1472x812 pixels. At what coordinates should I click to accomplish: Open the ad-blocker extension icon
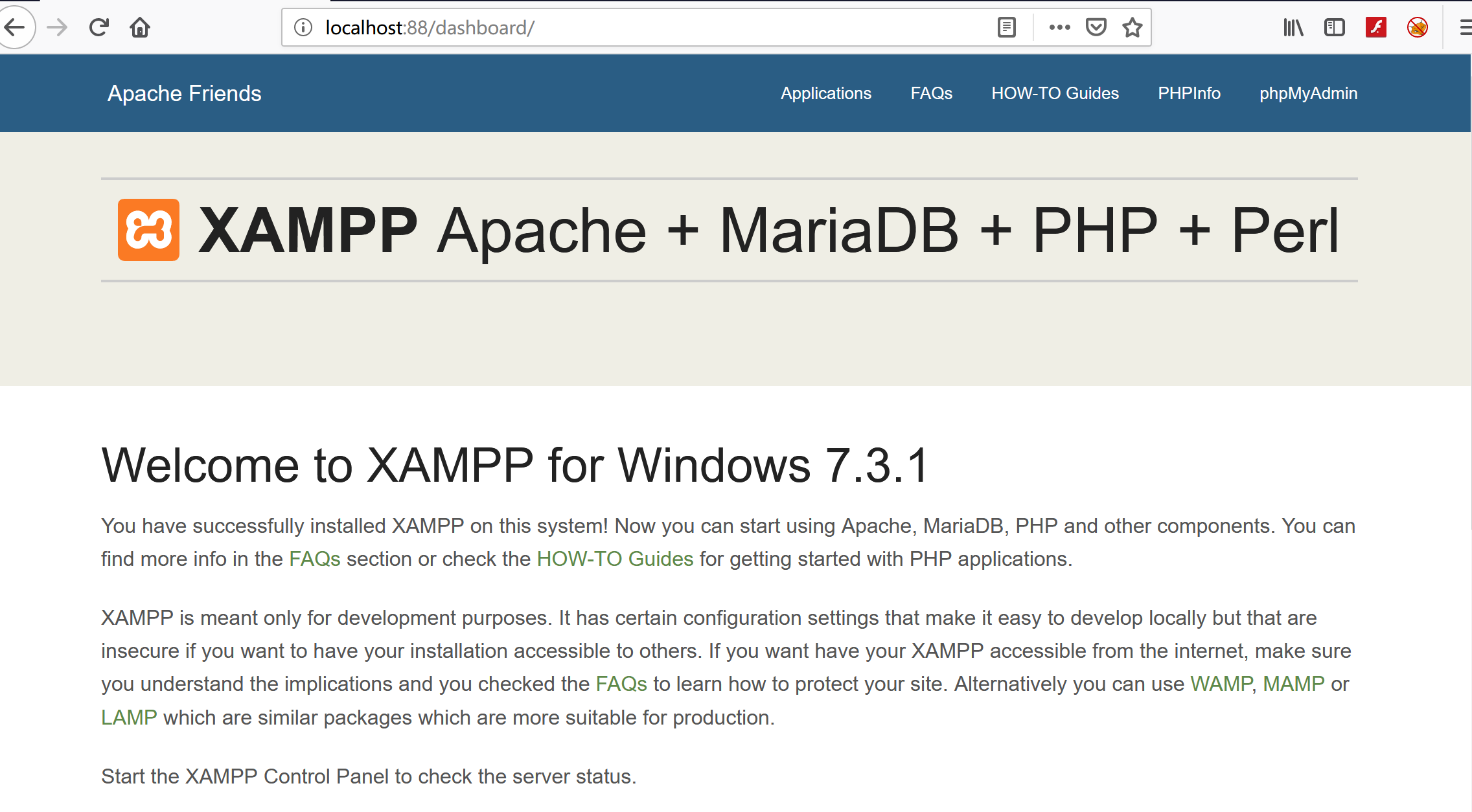(x=1418, y=27)
